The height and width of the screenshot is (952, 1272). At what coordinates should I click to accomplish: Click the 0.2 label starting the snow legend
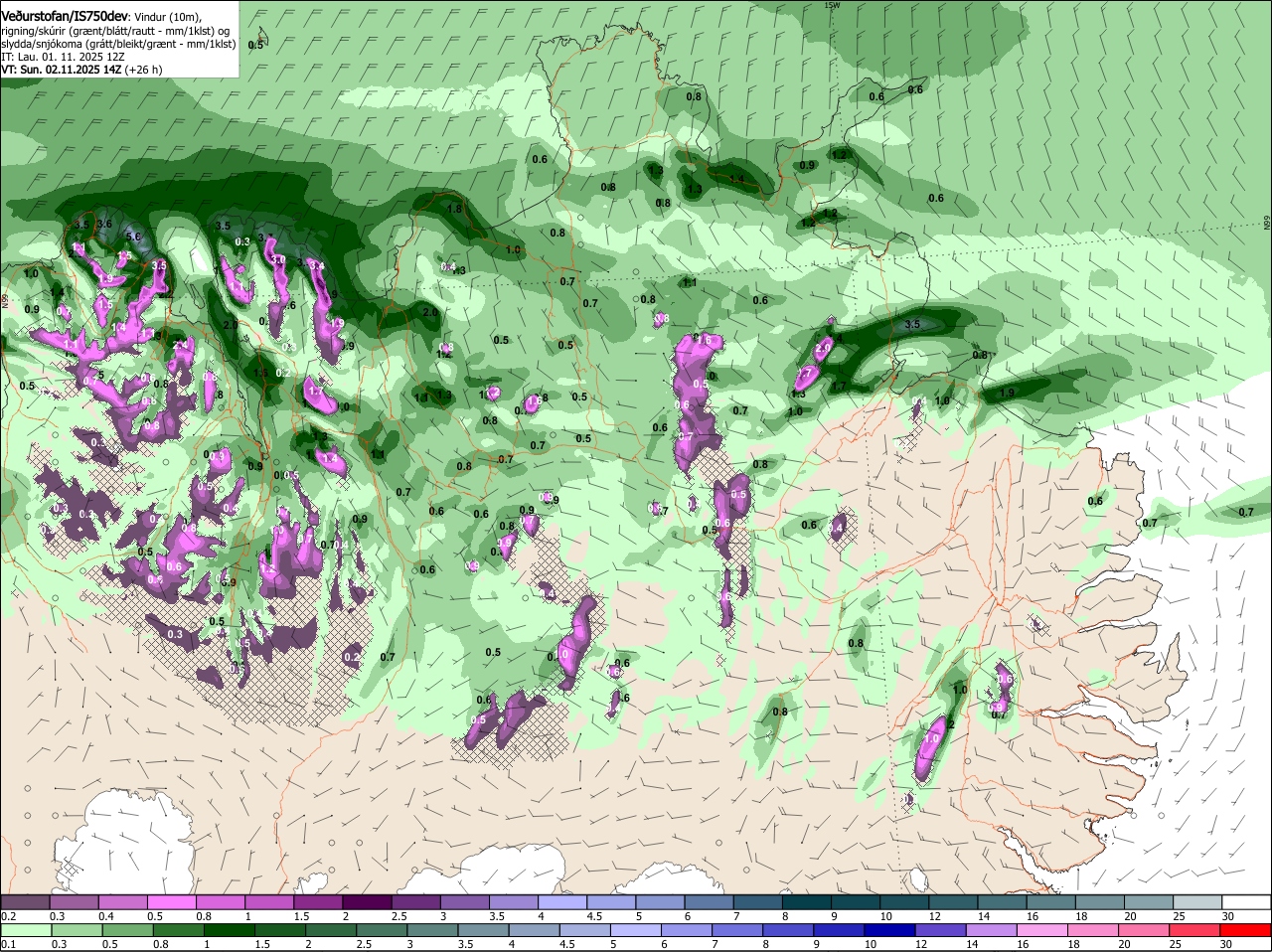(8, 915)
